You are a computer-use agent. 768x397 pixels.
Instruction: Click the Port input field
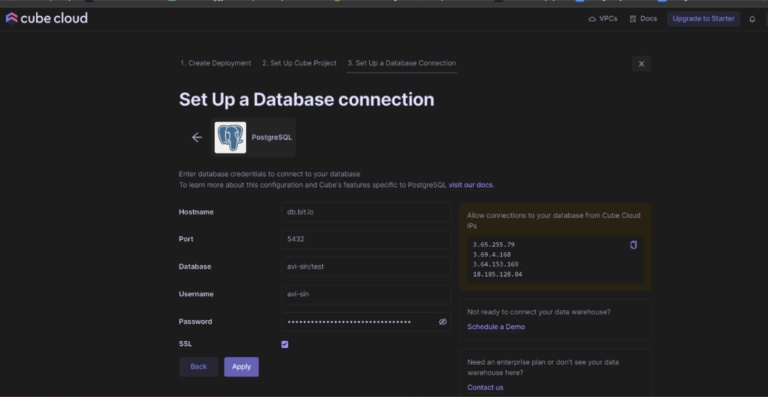[x=366, y=239]
